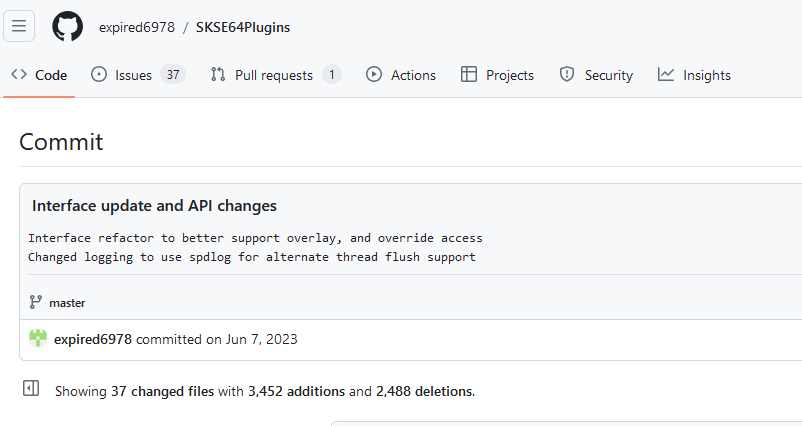The image size is (802, 426).
Task: Click the Actions play icon
Action: (x=374, y=75)
